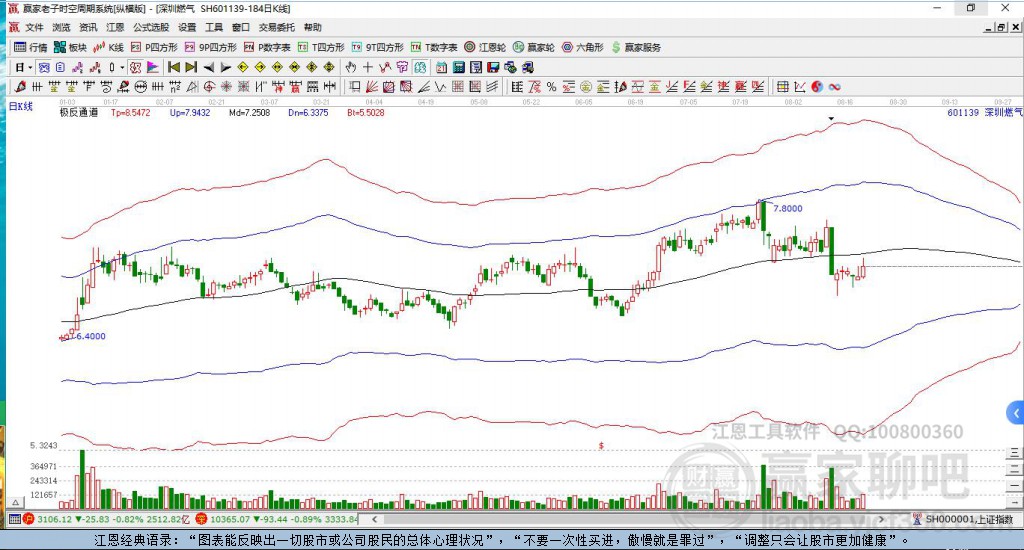This screenshot has width=1024, height=550.
Task: Select the hand pan tool
Action: [x=351, y=67]
